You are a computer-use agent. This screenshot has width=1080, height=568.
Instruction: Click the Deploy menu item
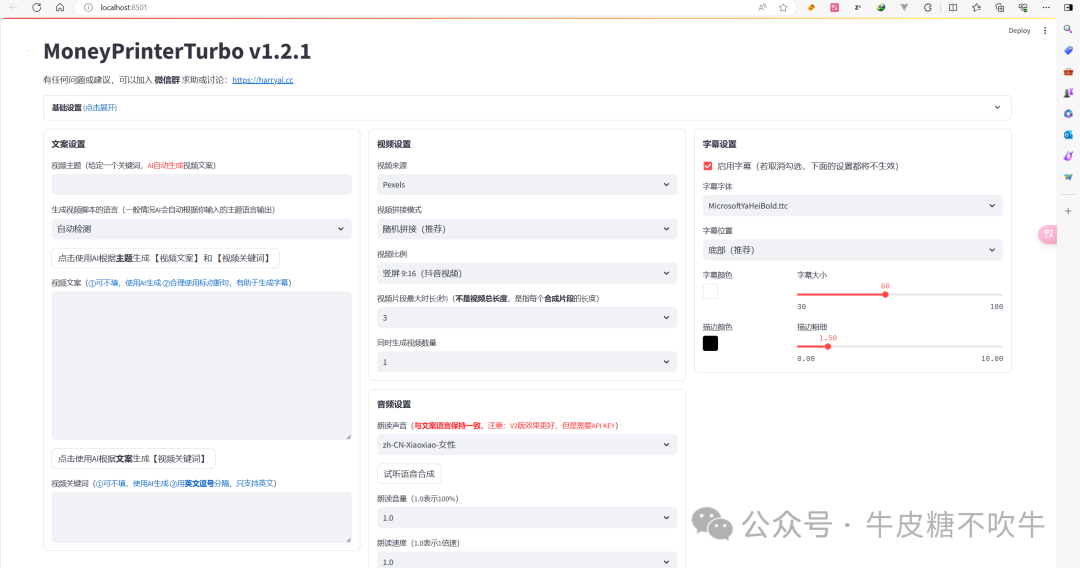click(x=1019, y=30)
